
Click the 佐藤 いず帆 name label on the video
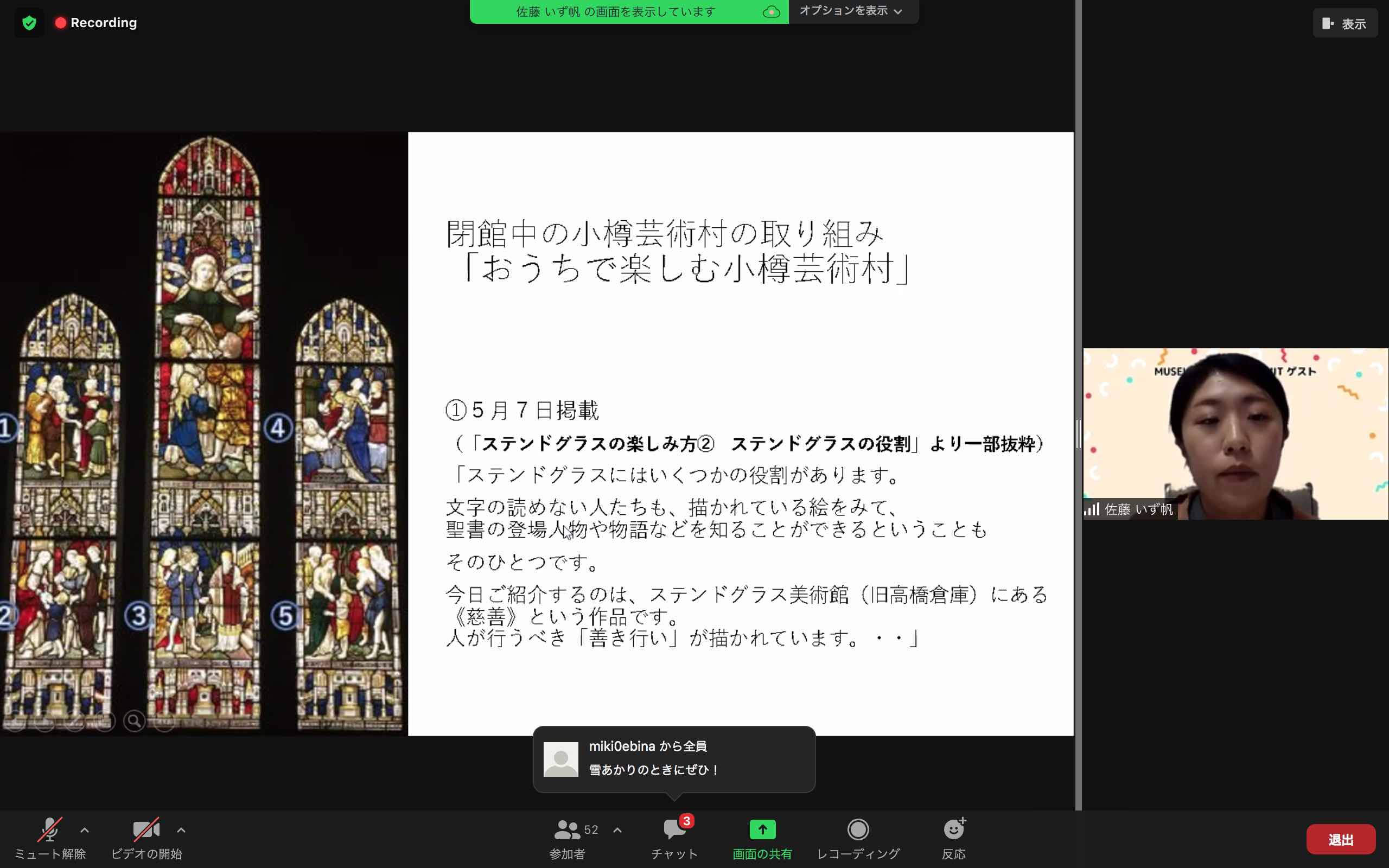1139,509
